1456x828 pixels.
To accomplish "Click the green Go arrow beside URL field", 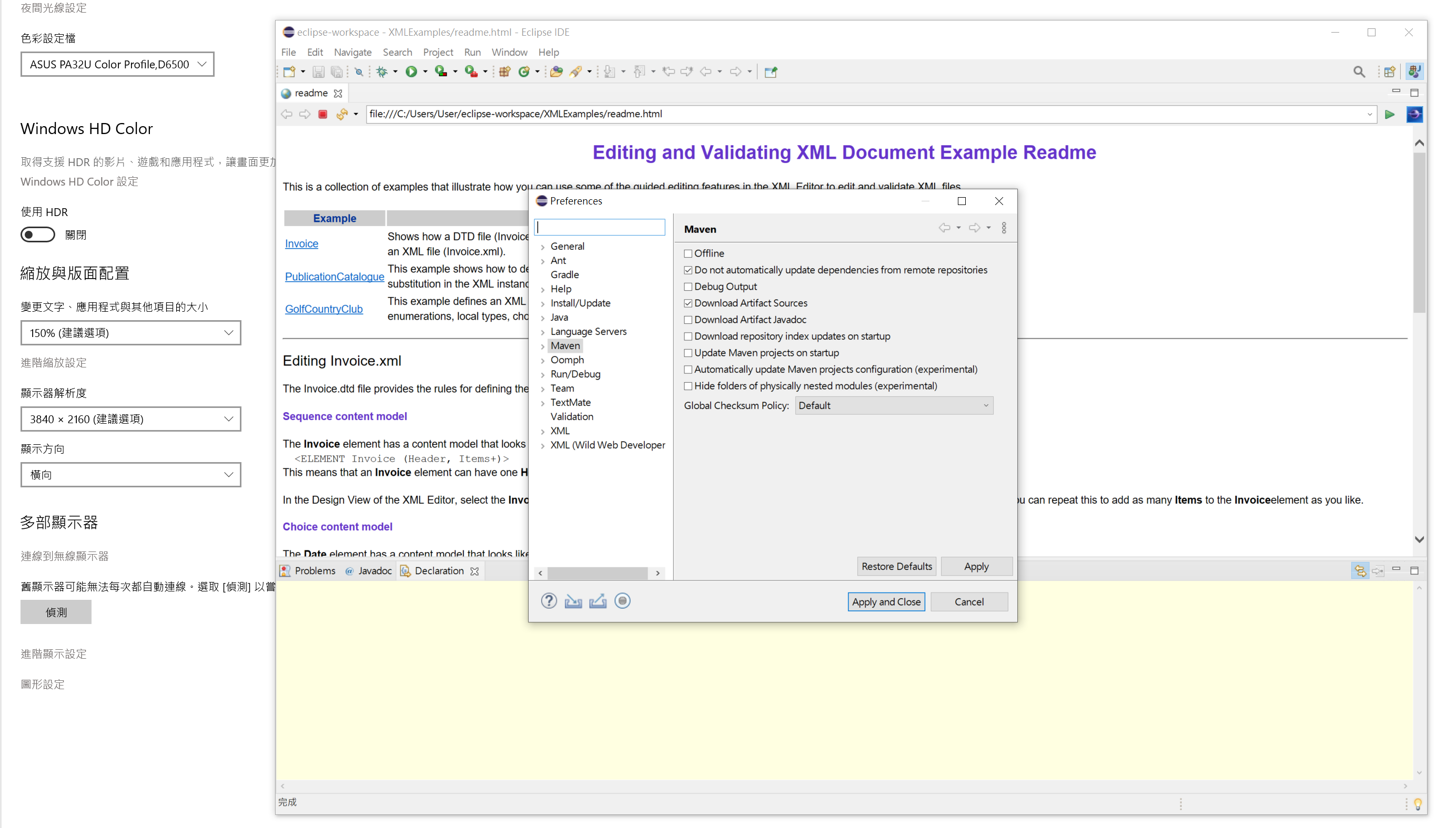I will pyautogui.click(x=1389, y=114).
